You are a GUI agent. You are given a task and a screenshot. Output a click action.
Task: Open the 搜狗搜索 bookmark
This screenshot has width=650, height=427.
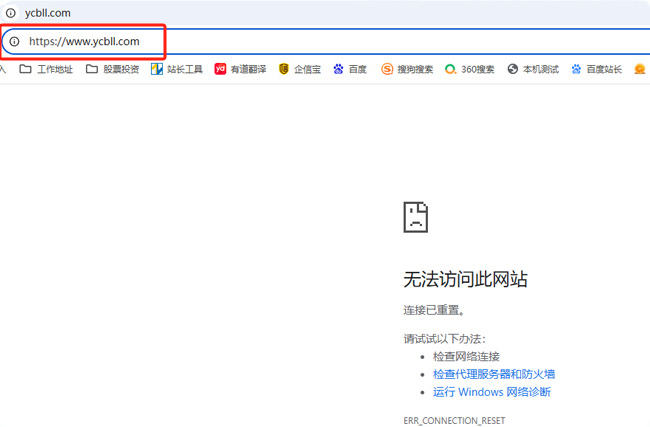coord(407,69)
